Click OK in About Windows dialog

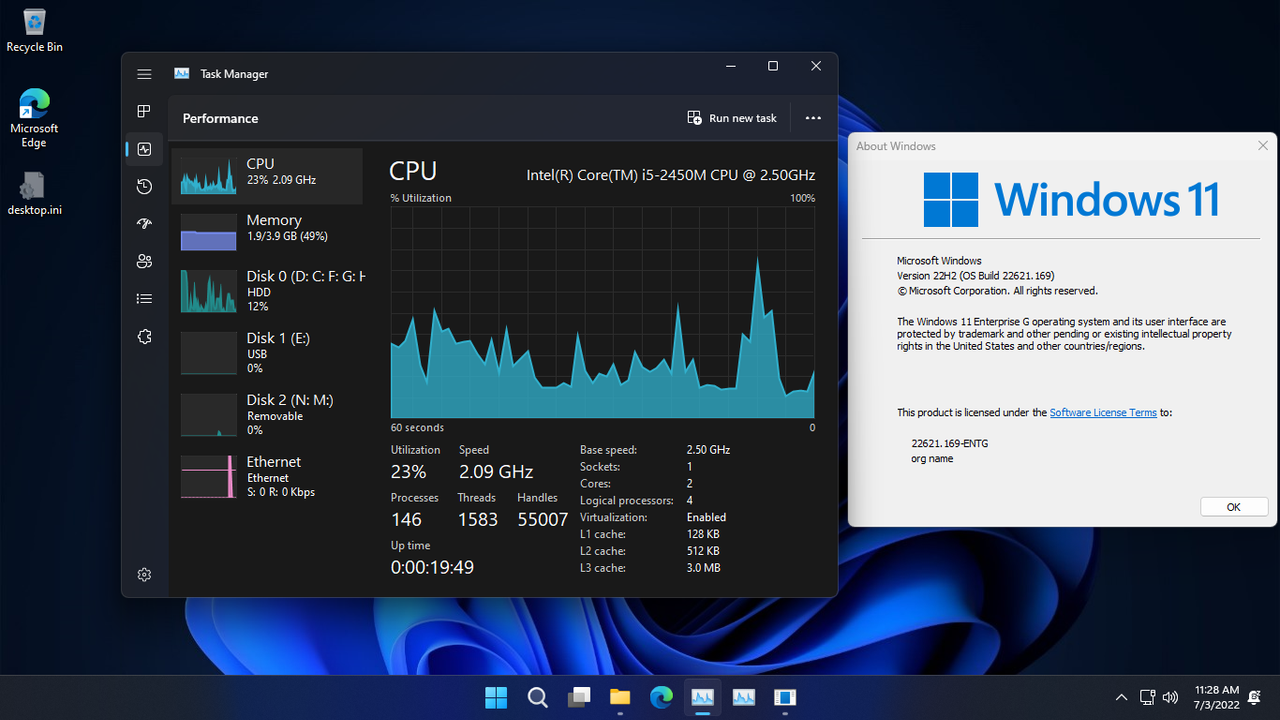click(1233, 507)
